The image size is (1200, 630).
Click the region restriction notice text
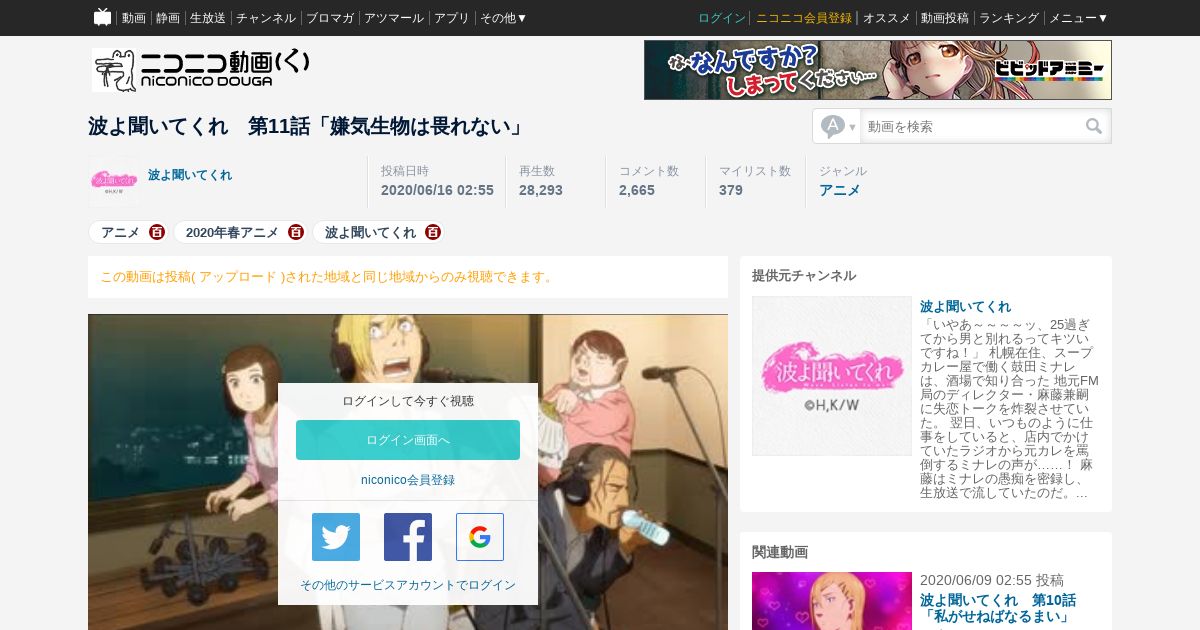click(x=328, y=277)
